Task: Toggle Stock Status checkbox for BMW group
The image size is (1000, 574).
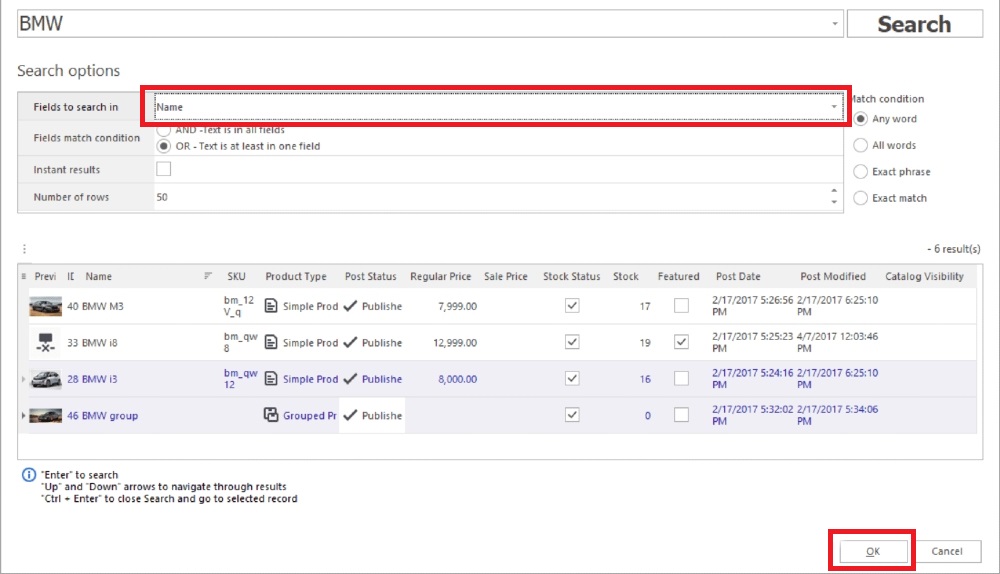Action: tap(572, 415)
